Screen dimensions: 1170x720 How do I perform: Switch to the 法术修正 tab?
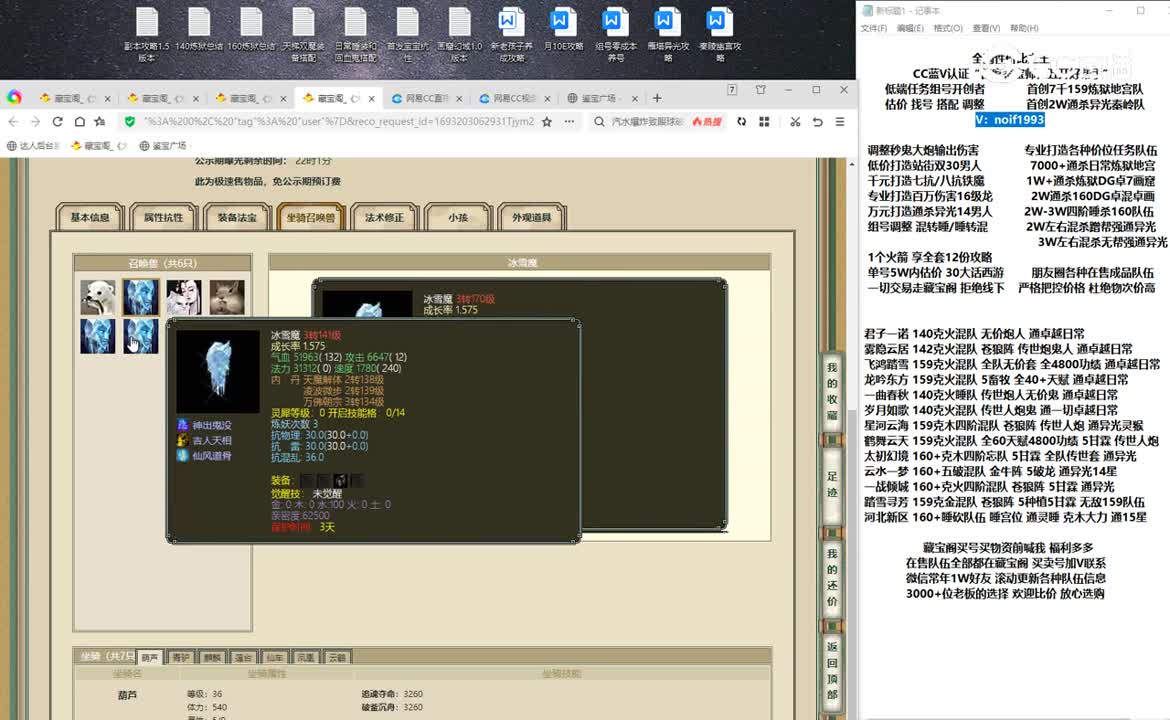[x=384, y=217]
